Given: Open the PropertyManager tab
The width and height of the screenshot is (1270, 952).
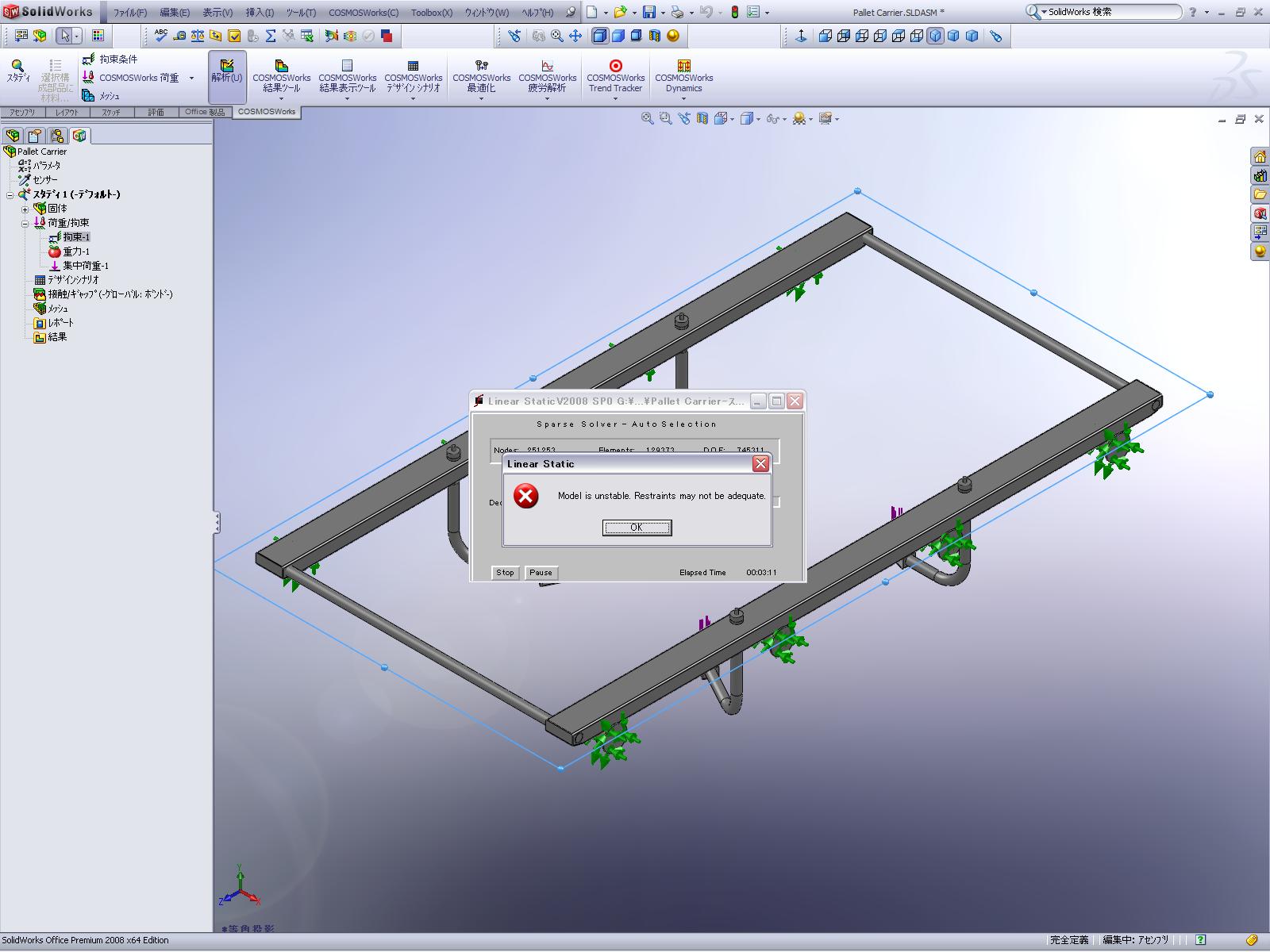Looking at the screenshot, I should click(35, 136).
